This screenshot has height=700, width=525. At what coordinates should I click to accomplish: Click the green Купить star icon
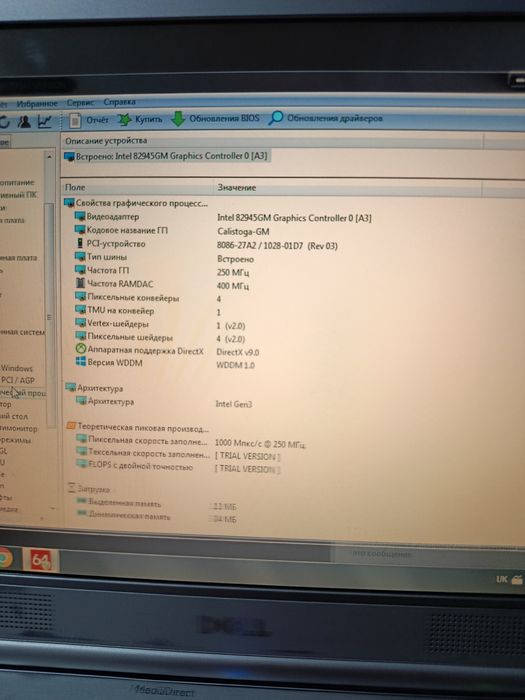[124, 120]
